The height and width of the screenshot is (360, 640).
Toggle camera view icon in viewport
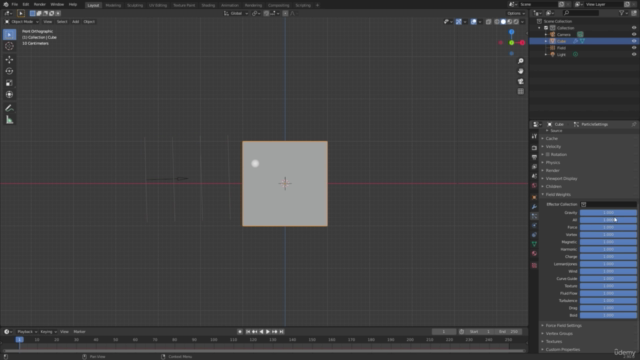click(x=520, y=81)
